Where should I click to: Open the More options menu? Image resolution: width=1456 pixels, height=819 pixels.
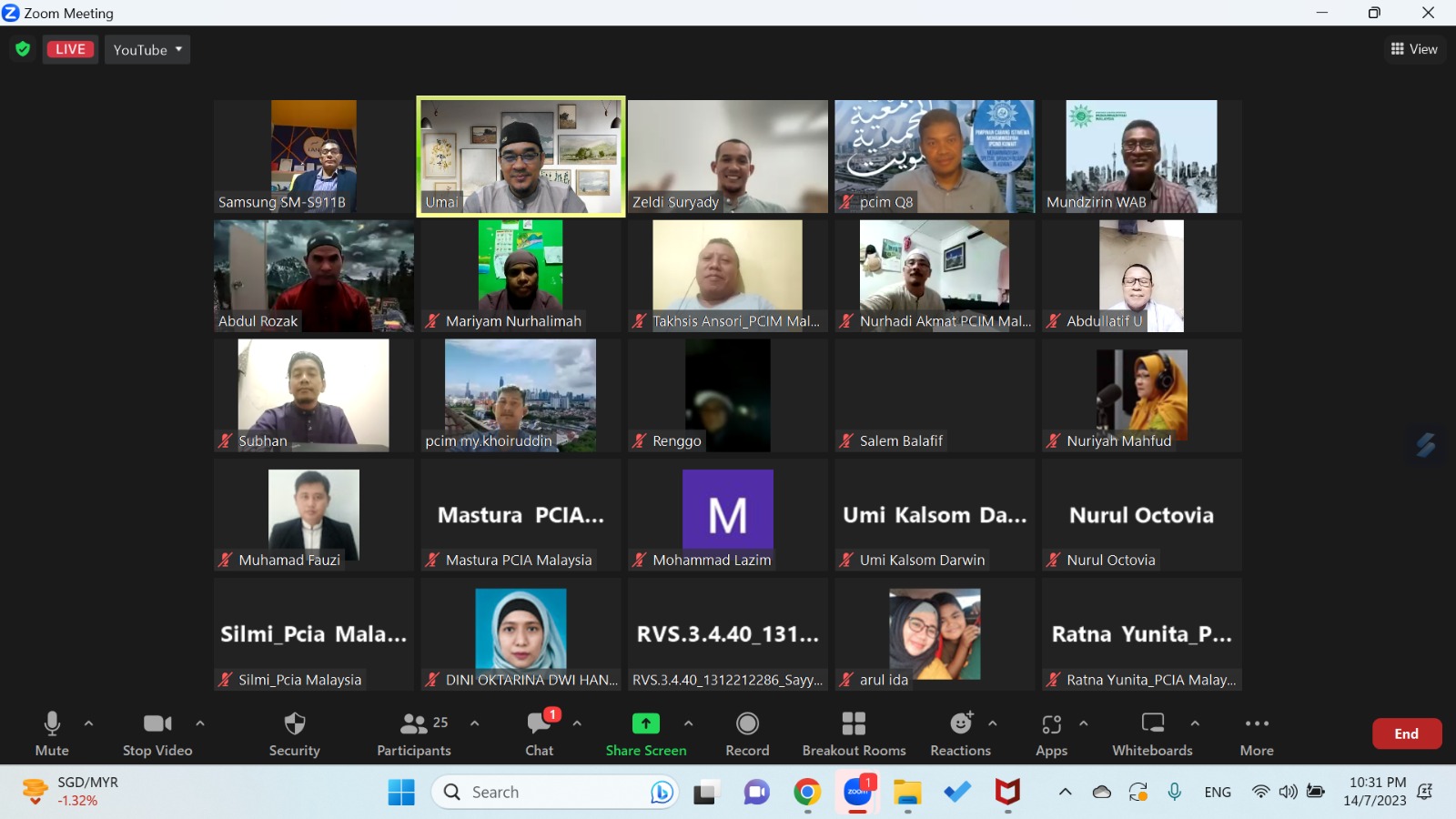click(x=1257, y=733)
